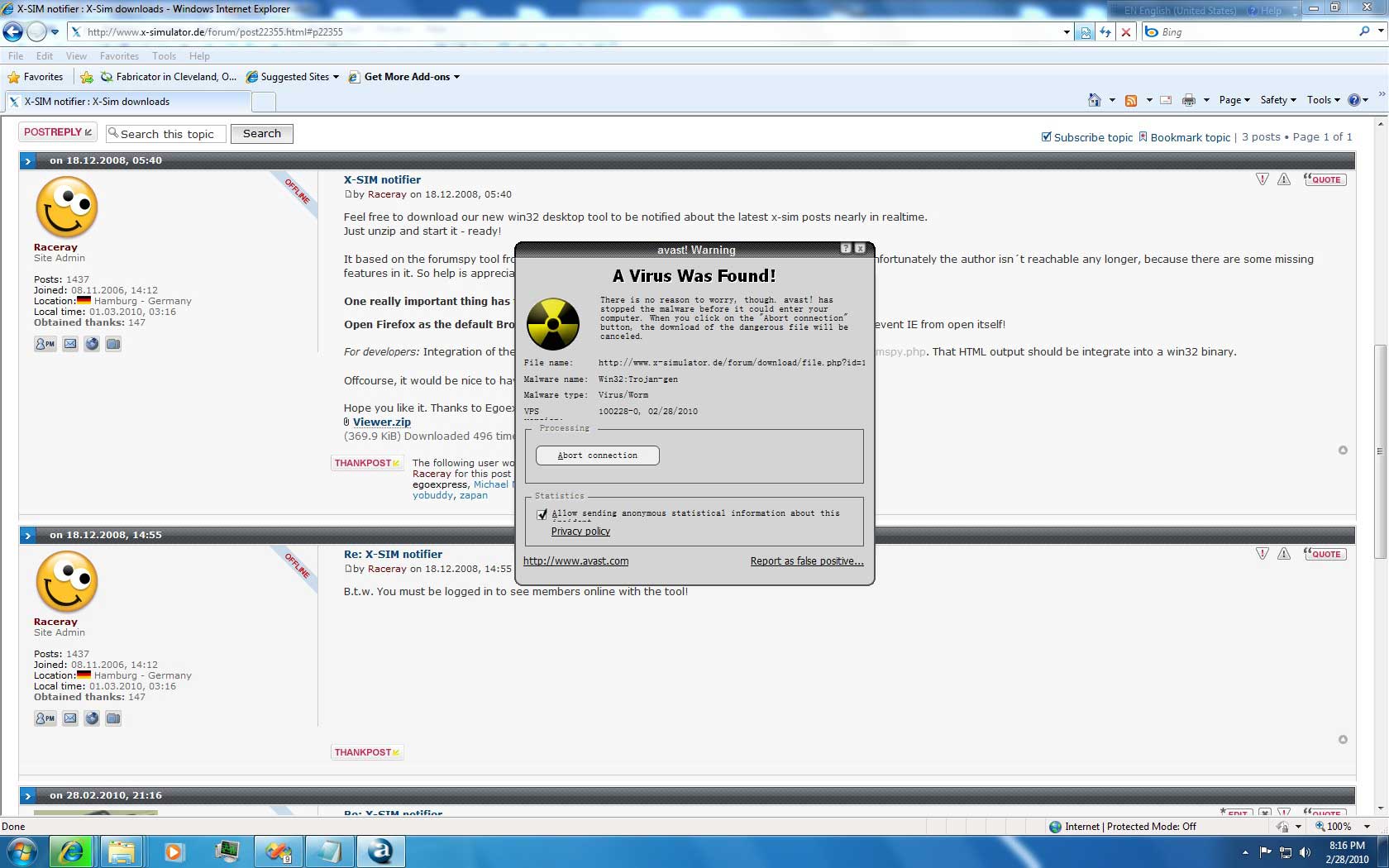Click the Add to Favorites Bar icon
1389x868 pixels.
87,77
